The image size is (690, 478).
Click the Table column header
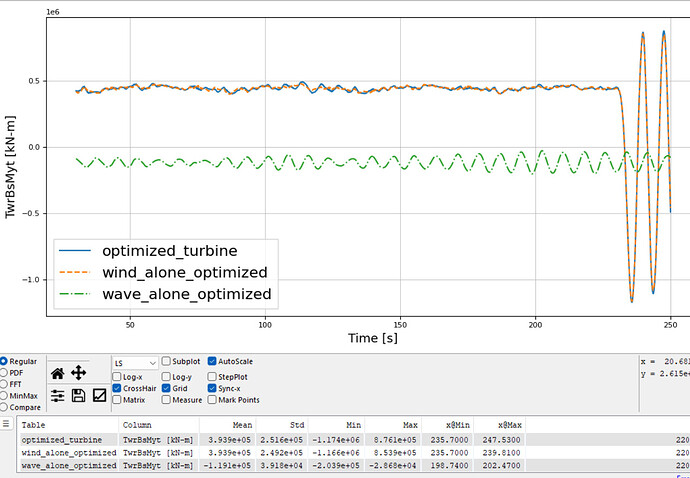pyautogui.click(x=68, y=425)
